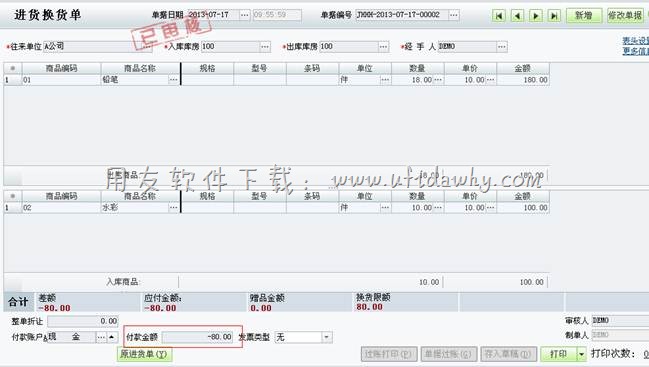Open the 经手人 lookup ellipsis
Screen dimensions: 649x367
point(502,47)
